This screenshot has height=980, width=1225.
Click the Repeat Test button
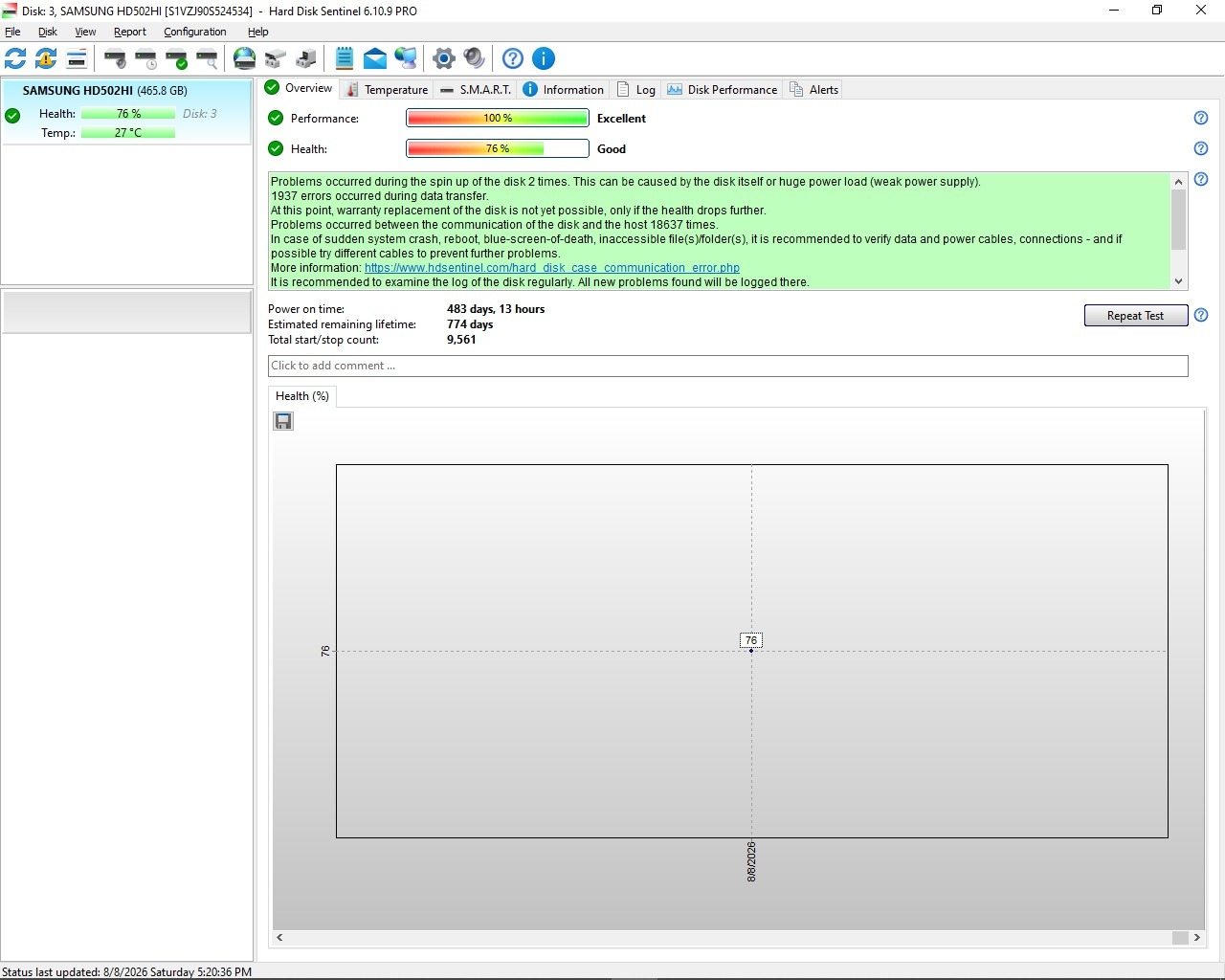pos(1136,316)
